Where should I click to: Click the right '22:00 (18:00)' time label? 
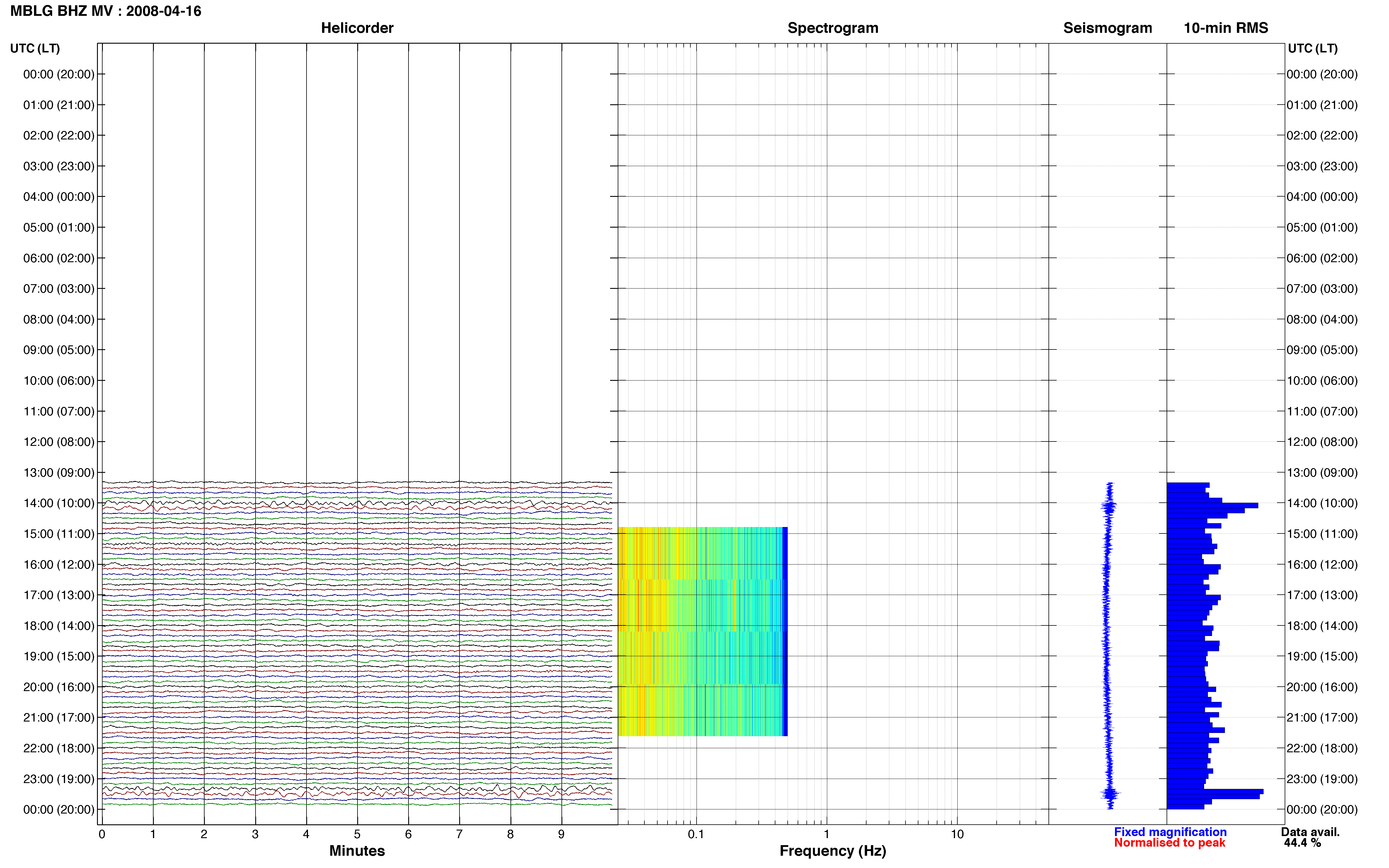pos(1322,748)
